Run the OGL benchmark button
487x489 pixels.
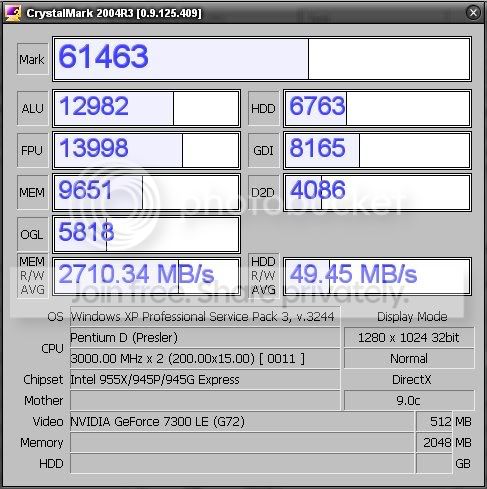pos(32,234)
